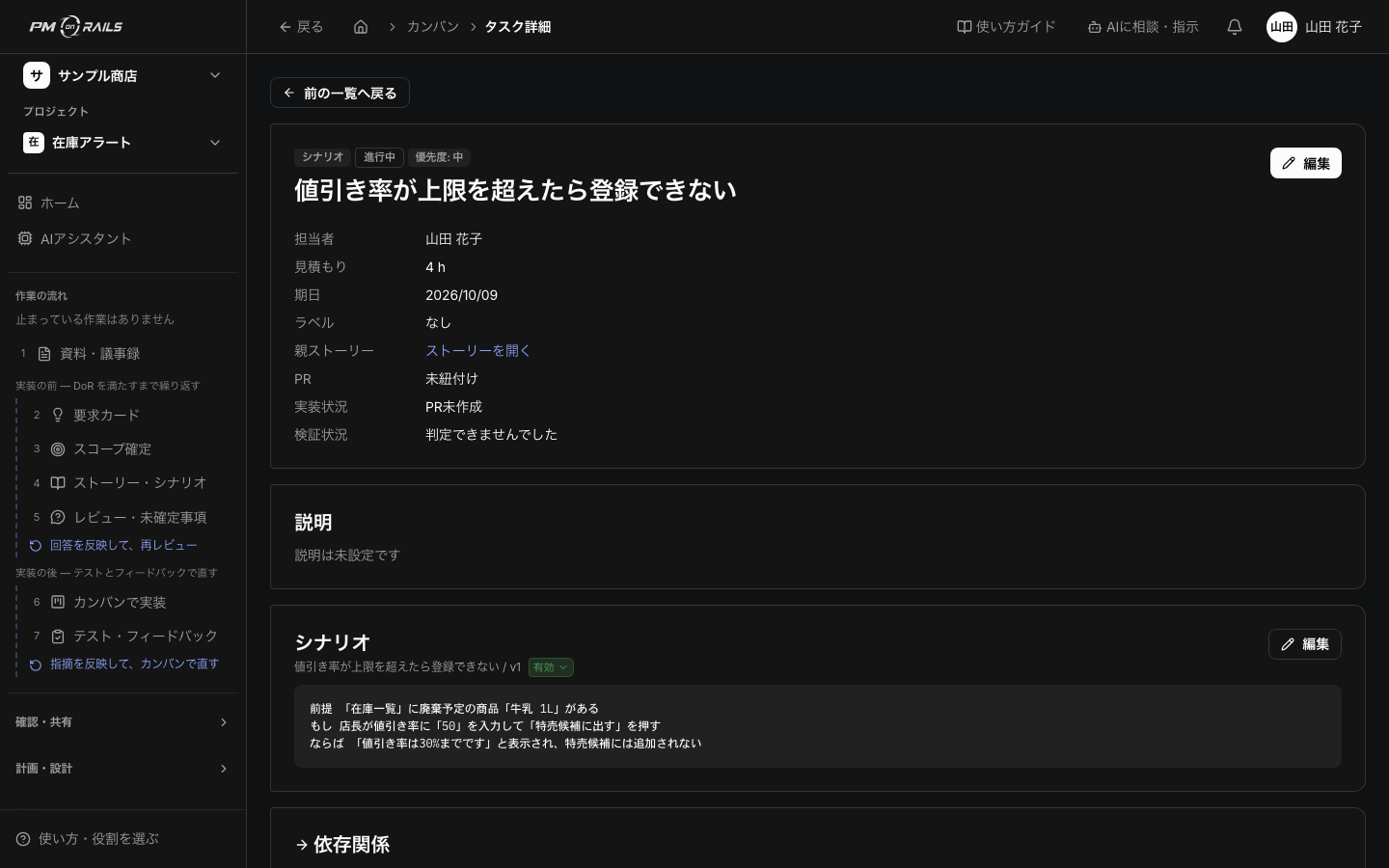Click the 使い方ガイド book icon
Image resolution: width=1389 pixels, height=868 pixels.
tap(964, 27)
